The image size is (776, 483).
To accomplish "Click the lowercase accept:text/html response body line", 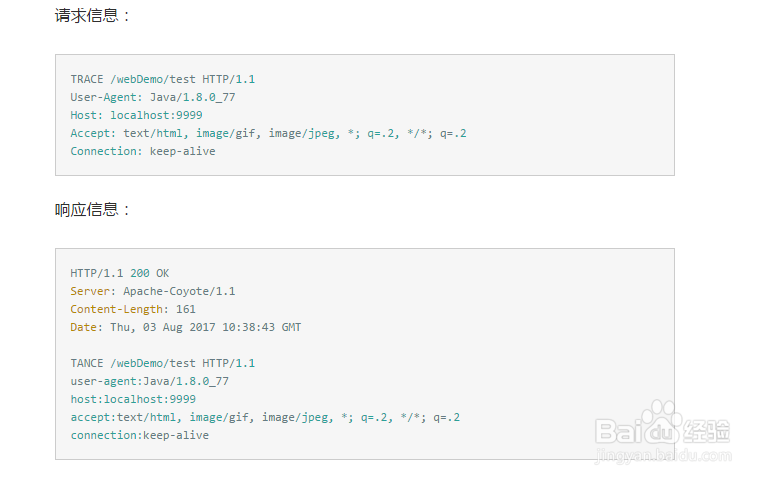I will (265, 417).
